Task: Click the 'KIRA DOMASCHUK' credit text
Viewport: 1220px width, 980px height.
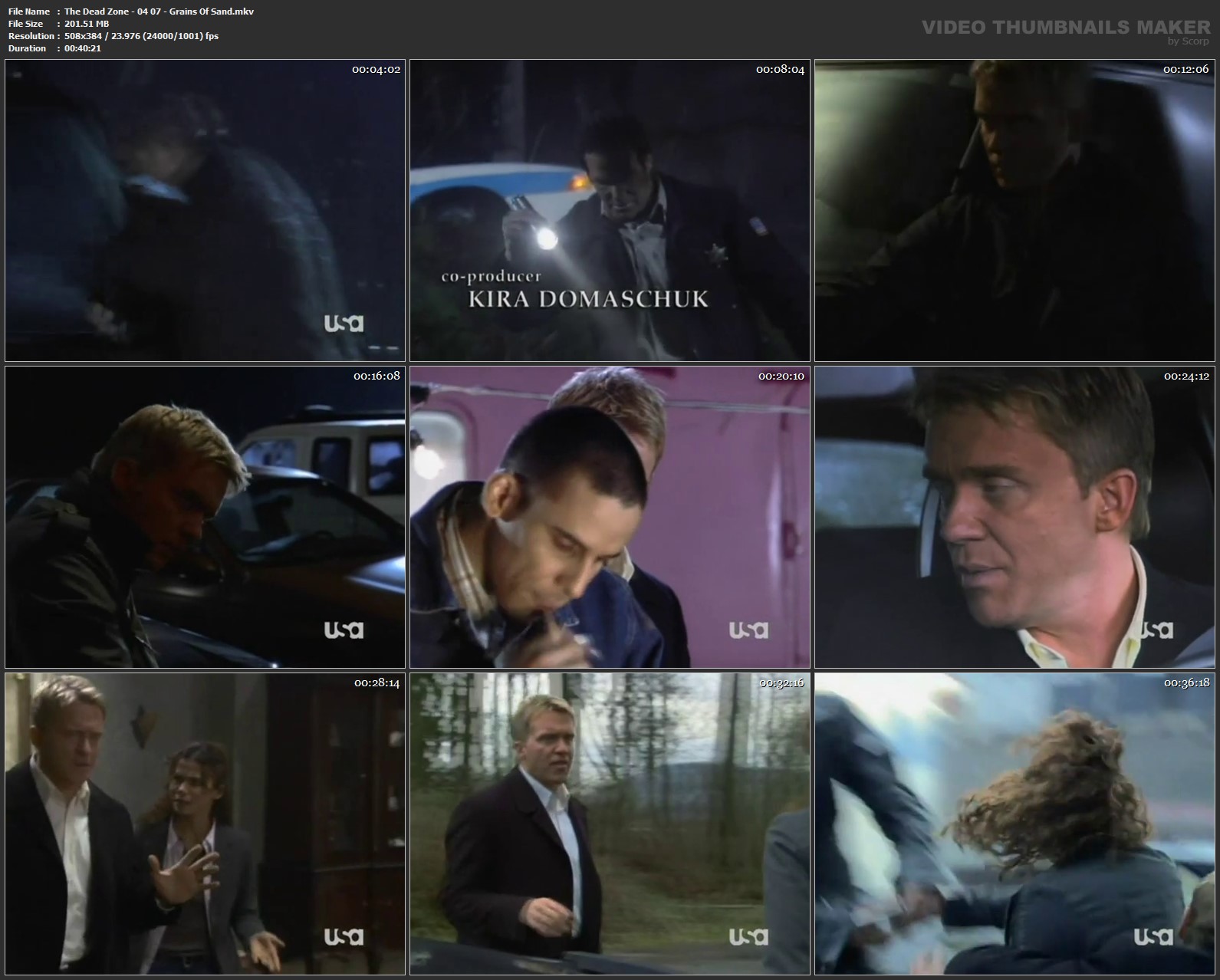Action: [588, 299]
